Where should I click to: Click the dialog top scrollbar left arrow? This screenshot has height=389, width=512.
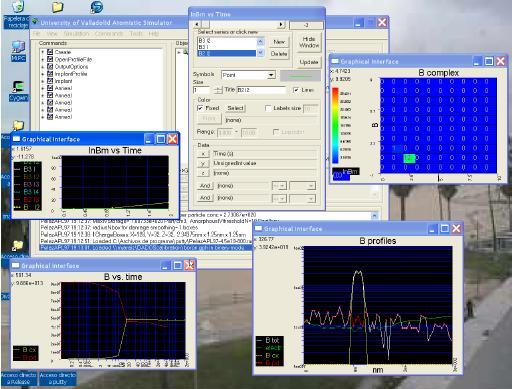tap(197, 24)
